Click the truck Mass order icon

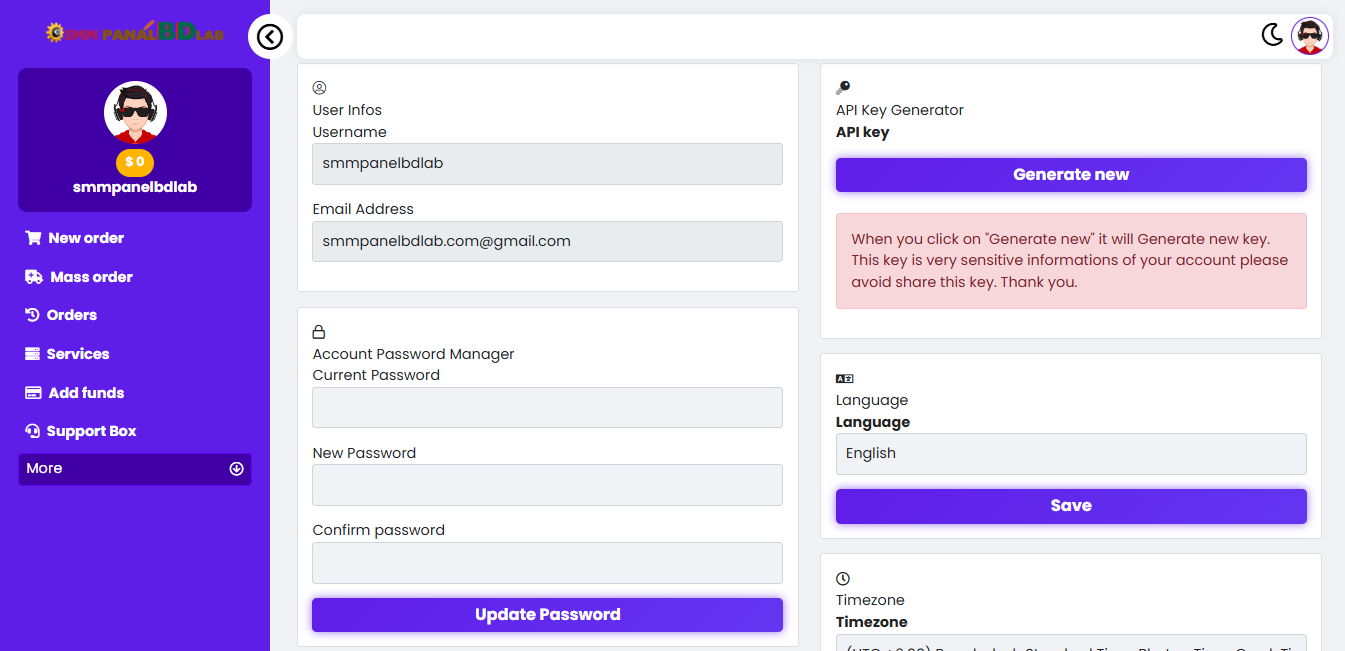click(x=34, y=277)
